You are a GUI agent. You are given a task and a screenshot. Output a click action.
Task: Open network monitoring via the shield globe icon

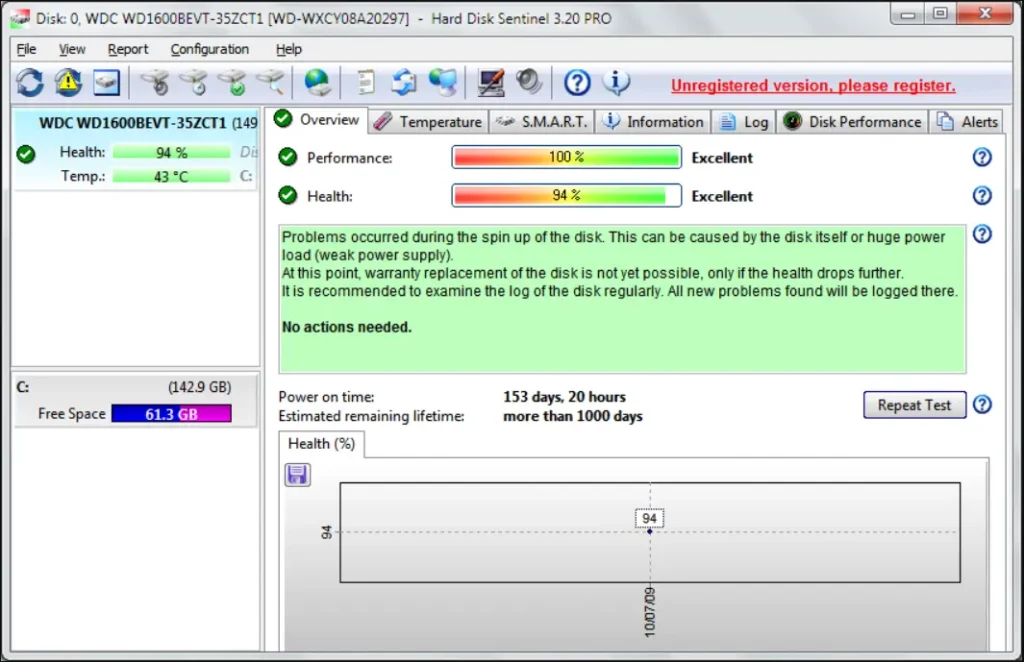click(x=442, y=82)
